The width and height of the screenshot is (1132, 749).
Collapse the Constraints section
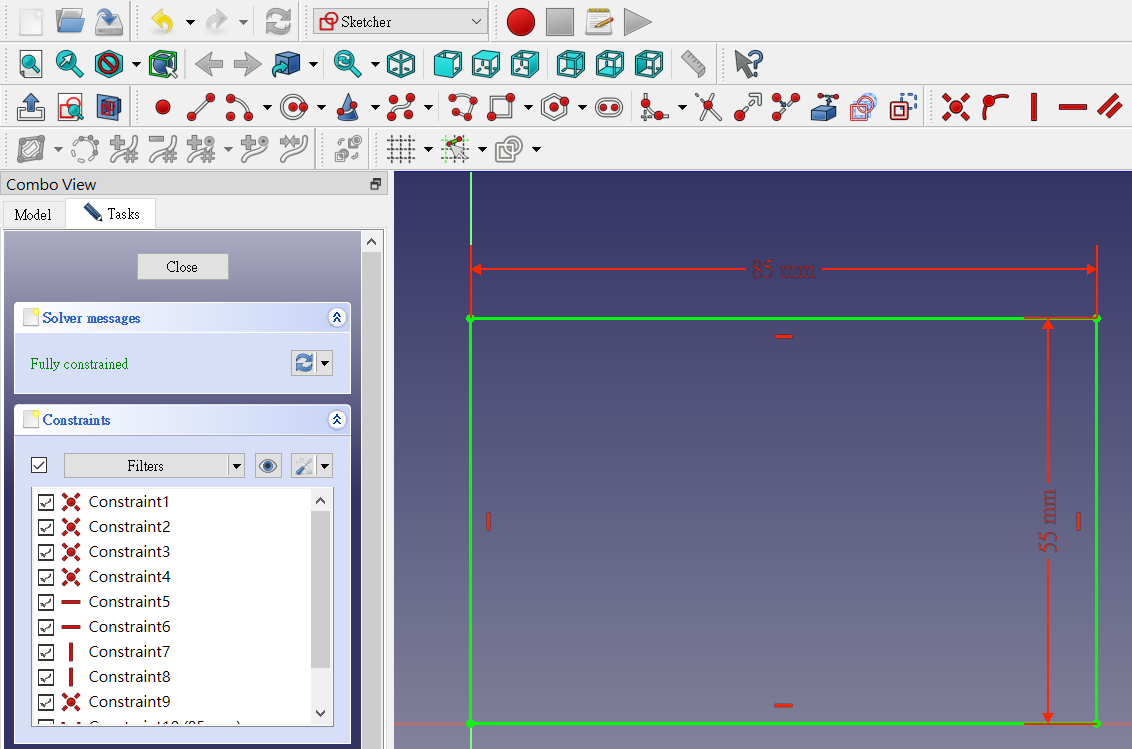[x=336, y=420]
